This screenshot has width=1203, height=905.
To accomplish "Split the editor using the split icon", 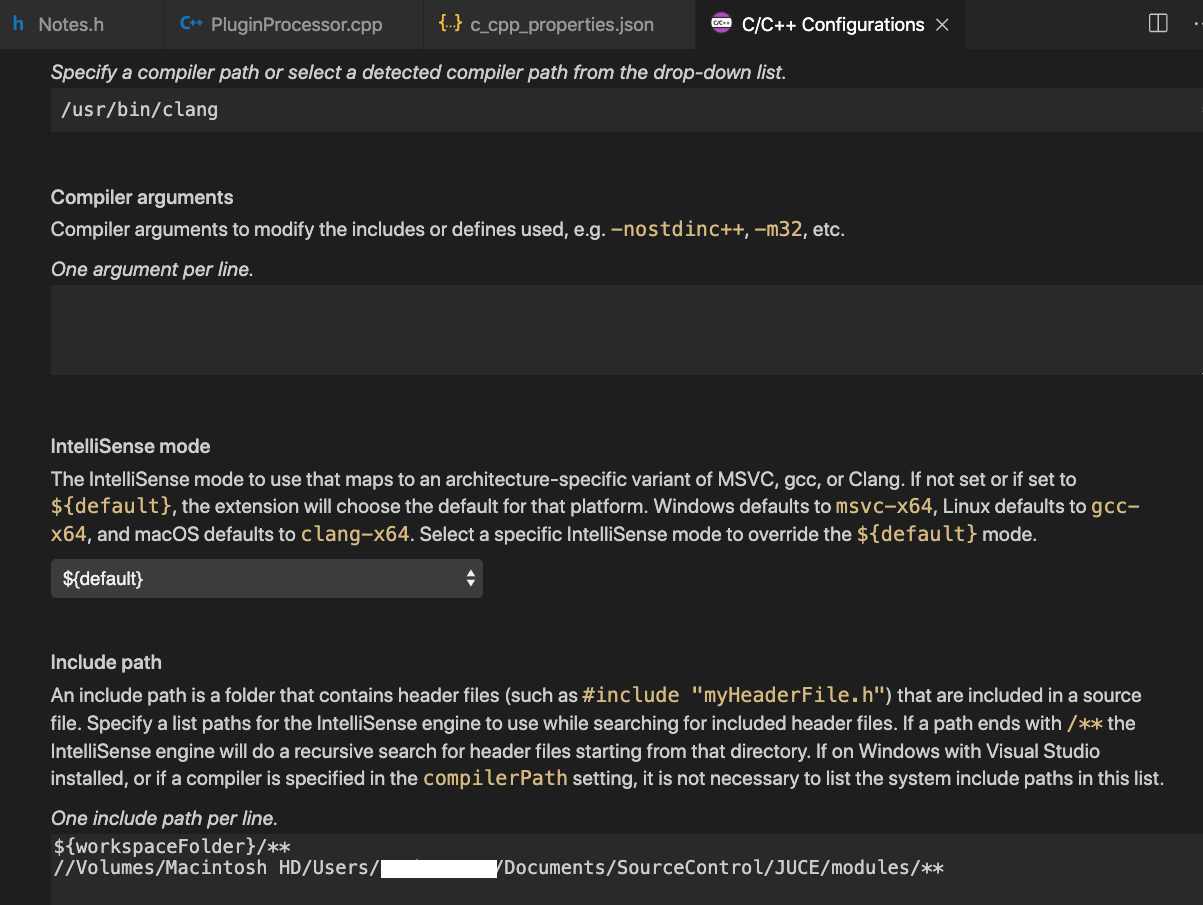I will 1158,24.
